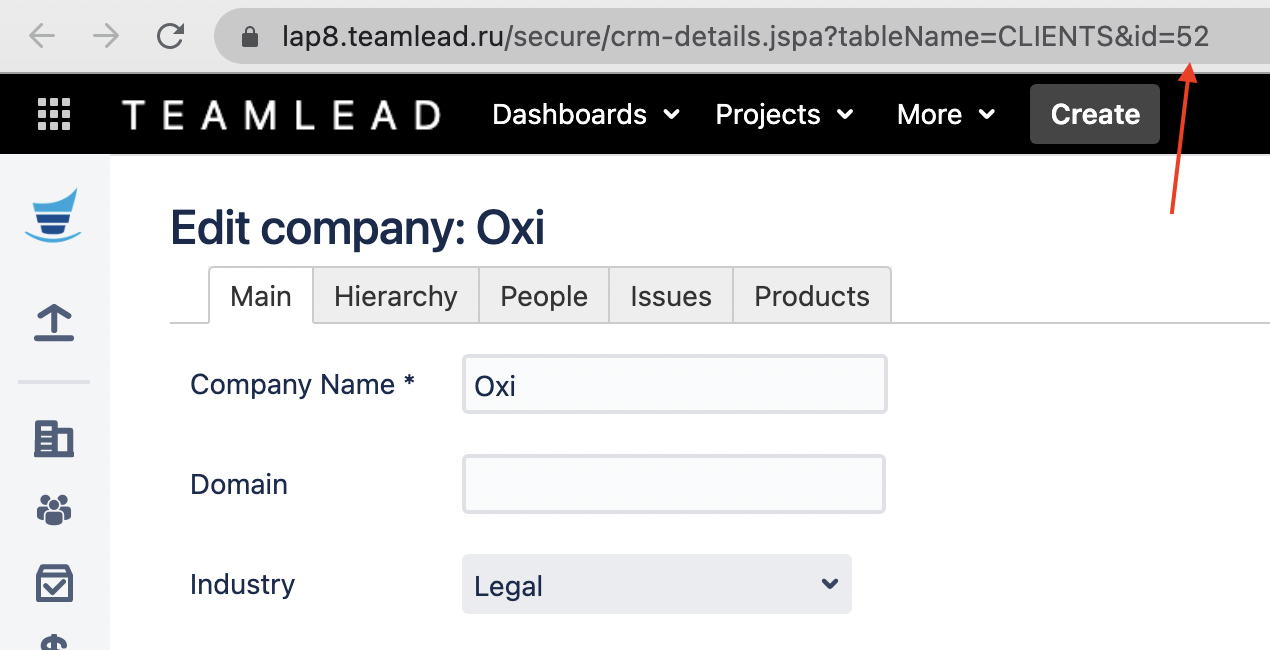Click the upload arrow sidebar icon
This screenshot has width=1270, height=650.
click(x=54, y=323)
